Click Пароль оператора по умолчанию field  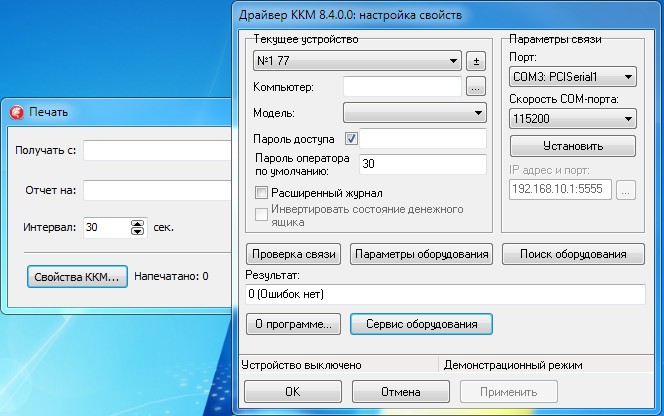[423, 164]
